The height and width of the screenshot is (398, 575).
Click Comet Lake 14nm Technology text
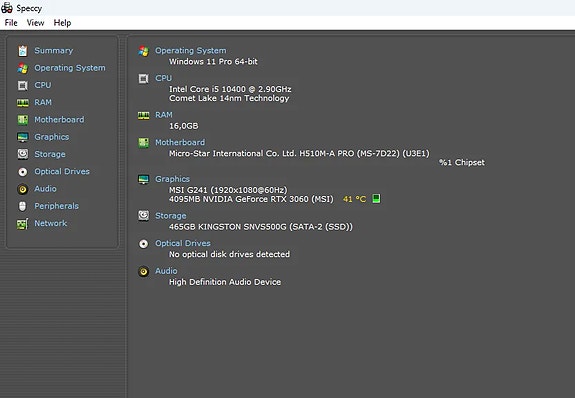(229, 98)
